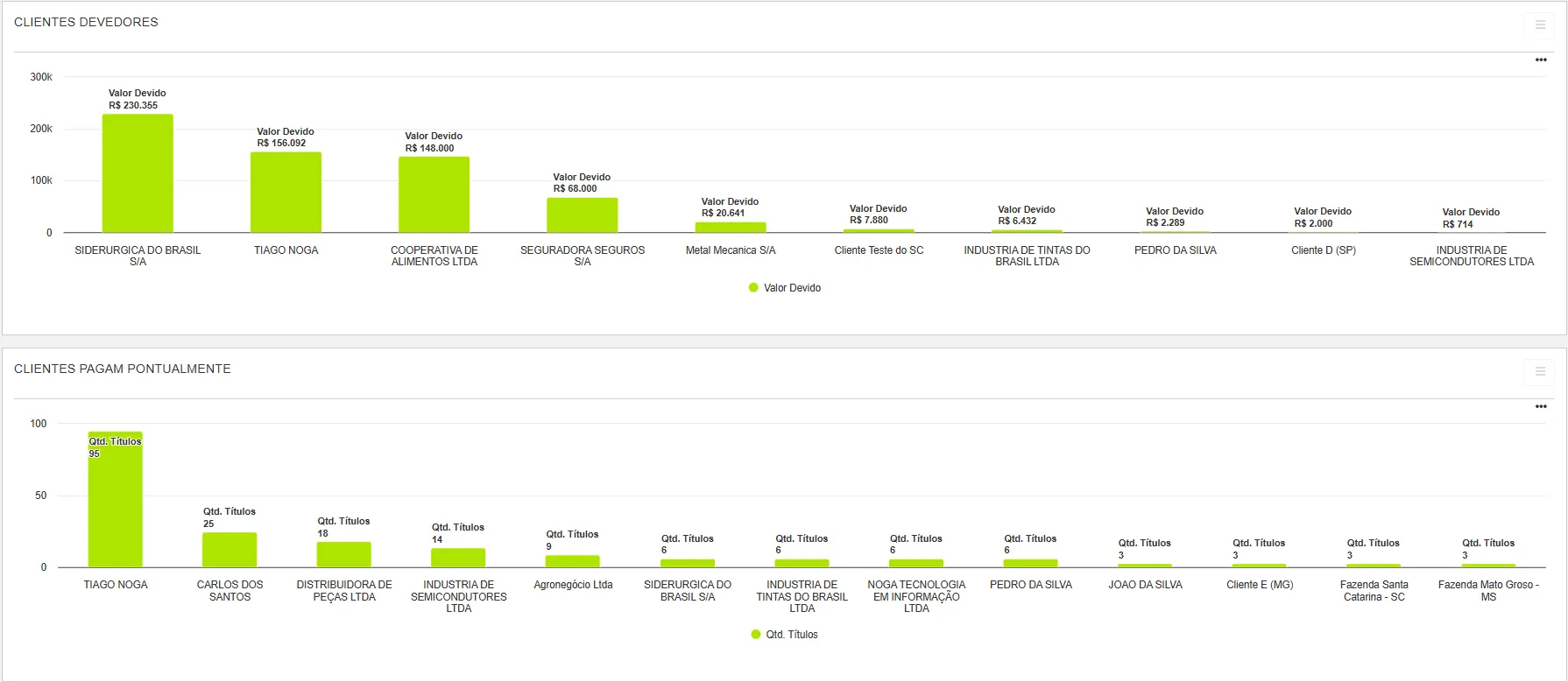Click the green Valor Devido legend dot
The height and width of the screenshot is (682, 1568).
coord(753,288)
